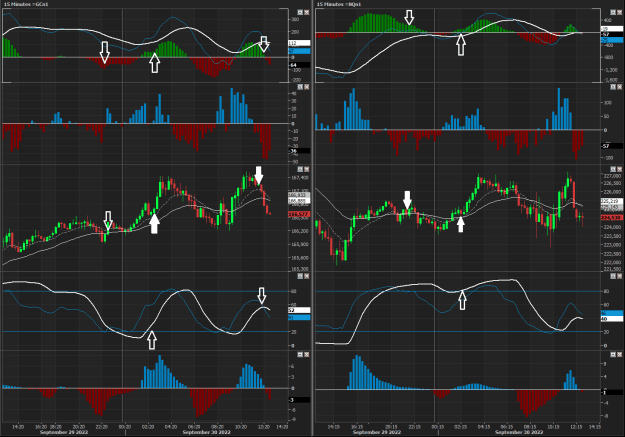Click the '15 Minutes =NQn1' chart title
The width and height of the screenshot is (625, 437).
point(338,4)
